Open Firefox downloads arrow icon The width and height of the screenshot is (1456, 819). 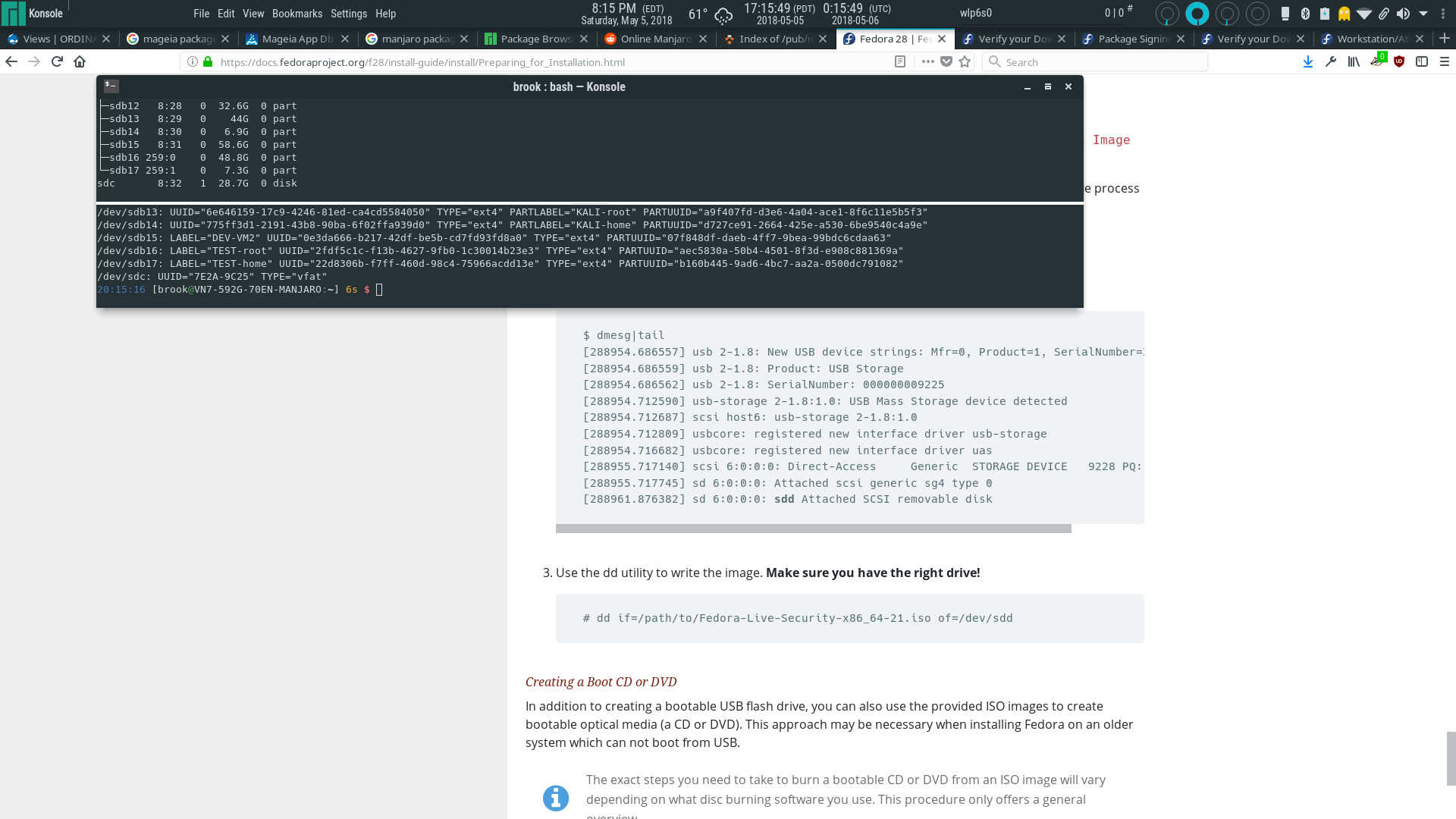coord(1308,61)
